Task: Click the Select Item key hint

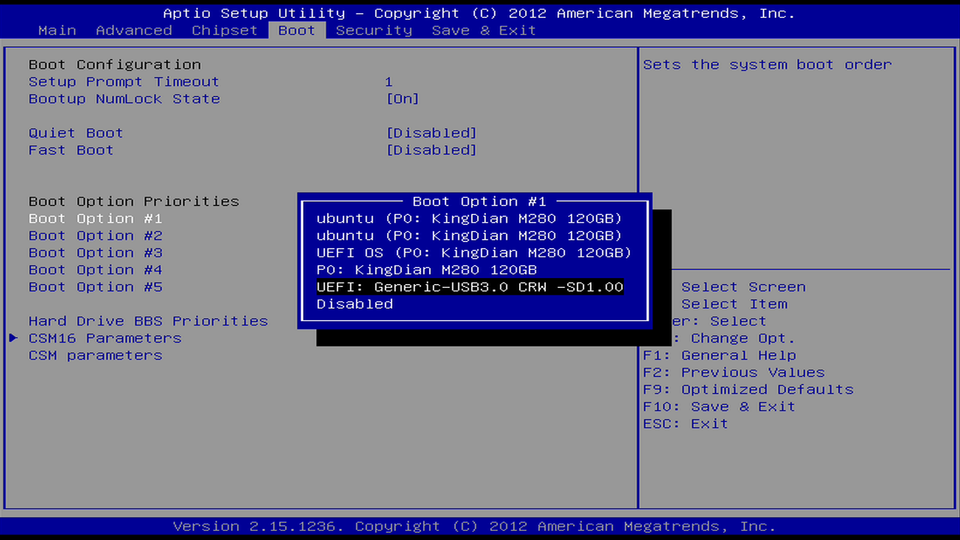Action: point(734,304)
